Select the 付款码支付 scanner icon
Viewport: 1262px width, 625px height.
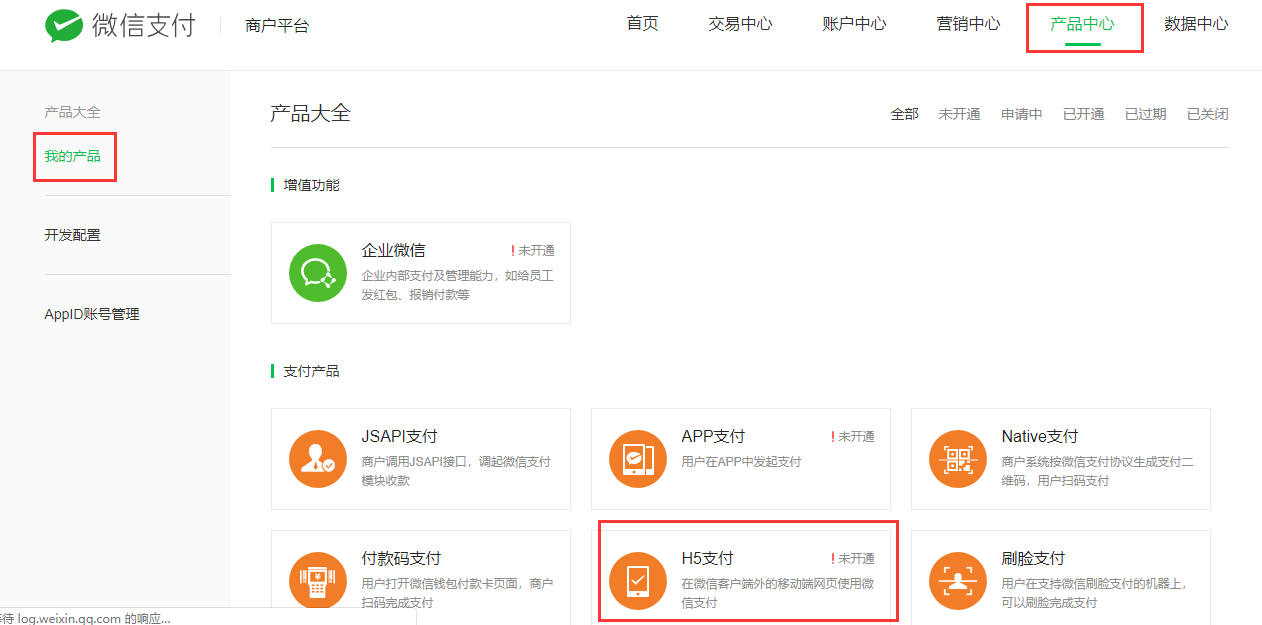coord(318,580)
